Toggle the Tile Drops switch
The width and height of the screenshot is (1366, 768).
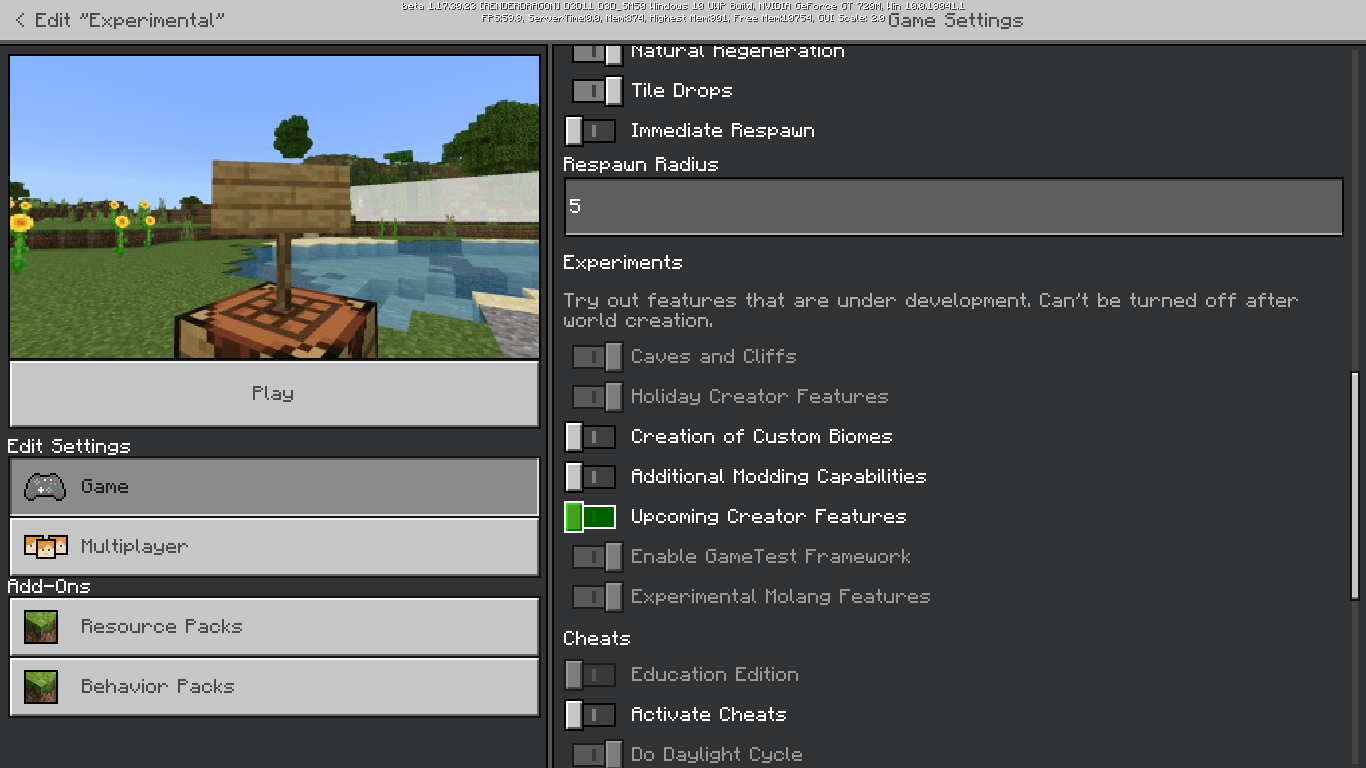pos(597,91)
